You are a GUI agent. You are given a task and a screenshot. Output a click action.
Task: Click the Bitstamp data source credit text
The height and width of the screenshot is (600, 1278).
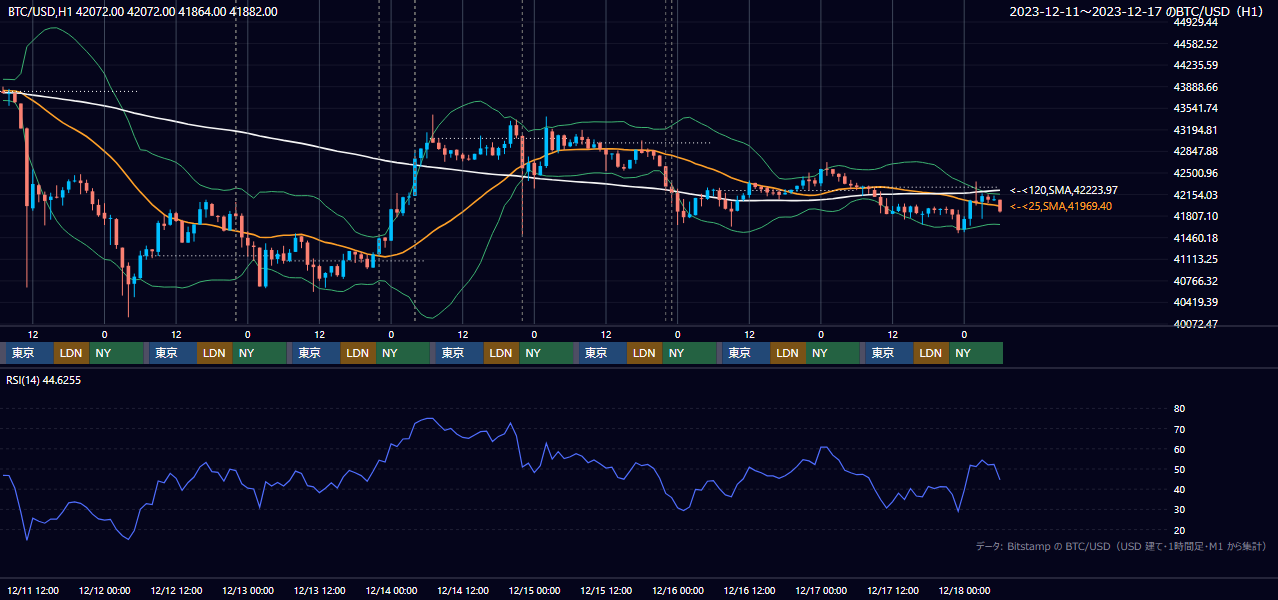pyautogui.click(x=1121, y=546)
